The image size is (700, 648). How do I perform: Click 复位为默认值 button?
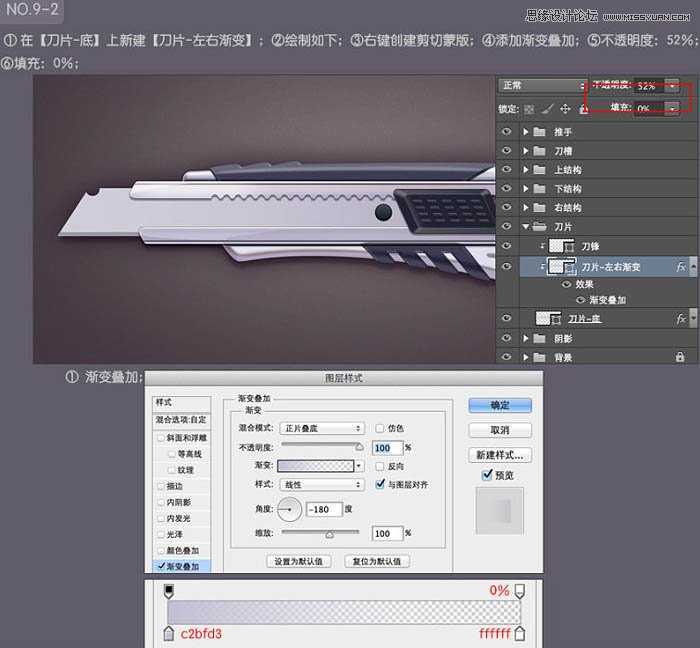tap(377, 561)
